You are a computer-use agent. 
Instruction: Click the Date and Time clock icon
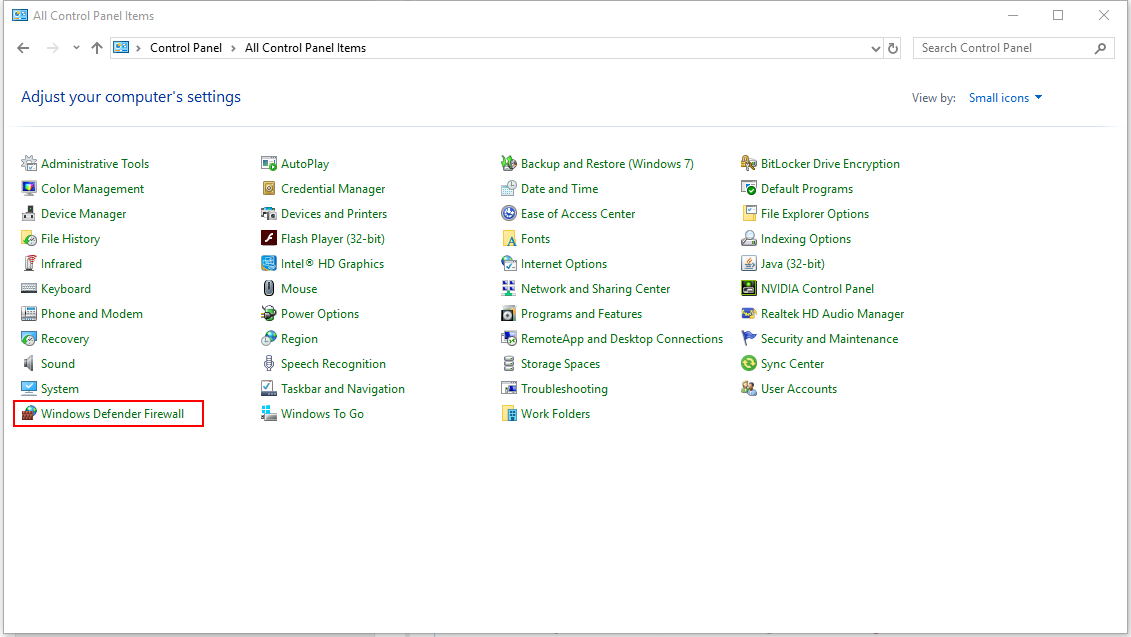(x=509, y=189)
